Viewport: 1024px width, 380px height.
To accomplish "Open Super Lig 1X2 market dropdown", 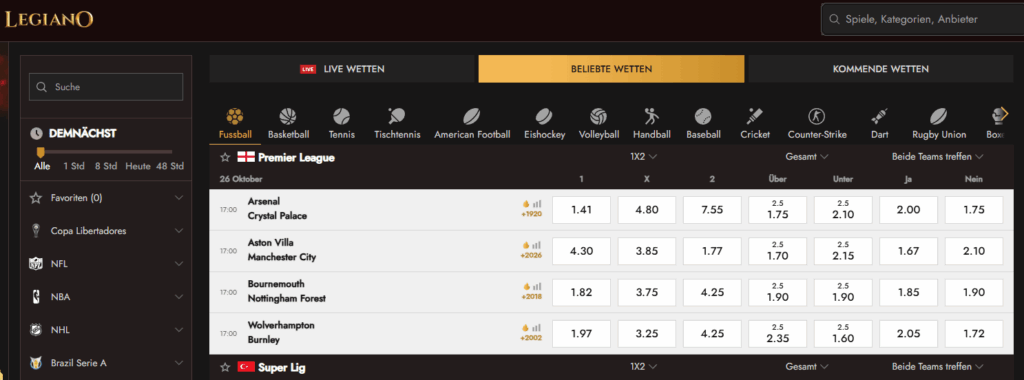I will [x=643, y=367].
